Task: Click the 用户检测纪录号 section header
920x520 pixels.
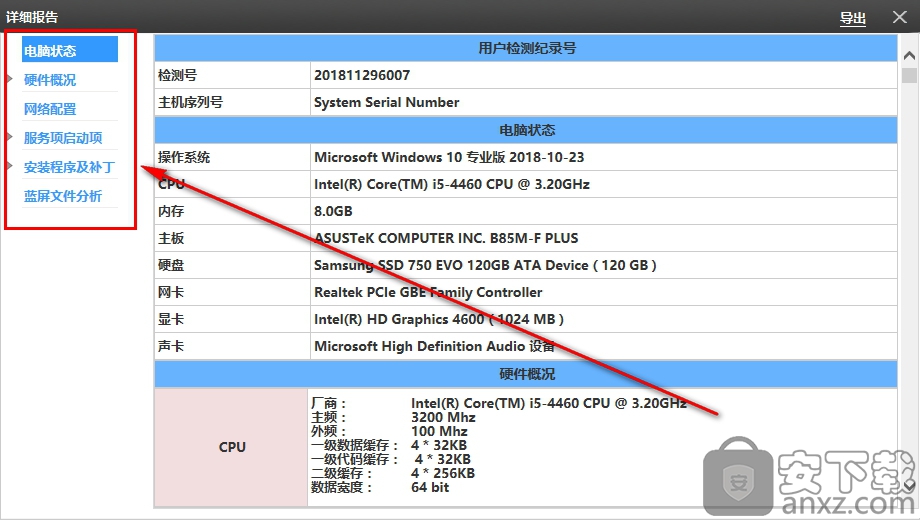Action: 526,48
